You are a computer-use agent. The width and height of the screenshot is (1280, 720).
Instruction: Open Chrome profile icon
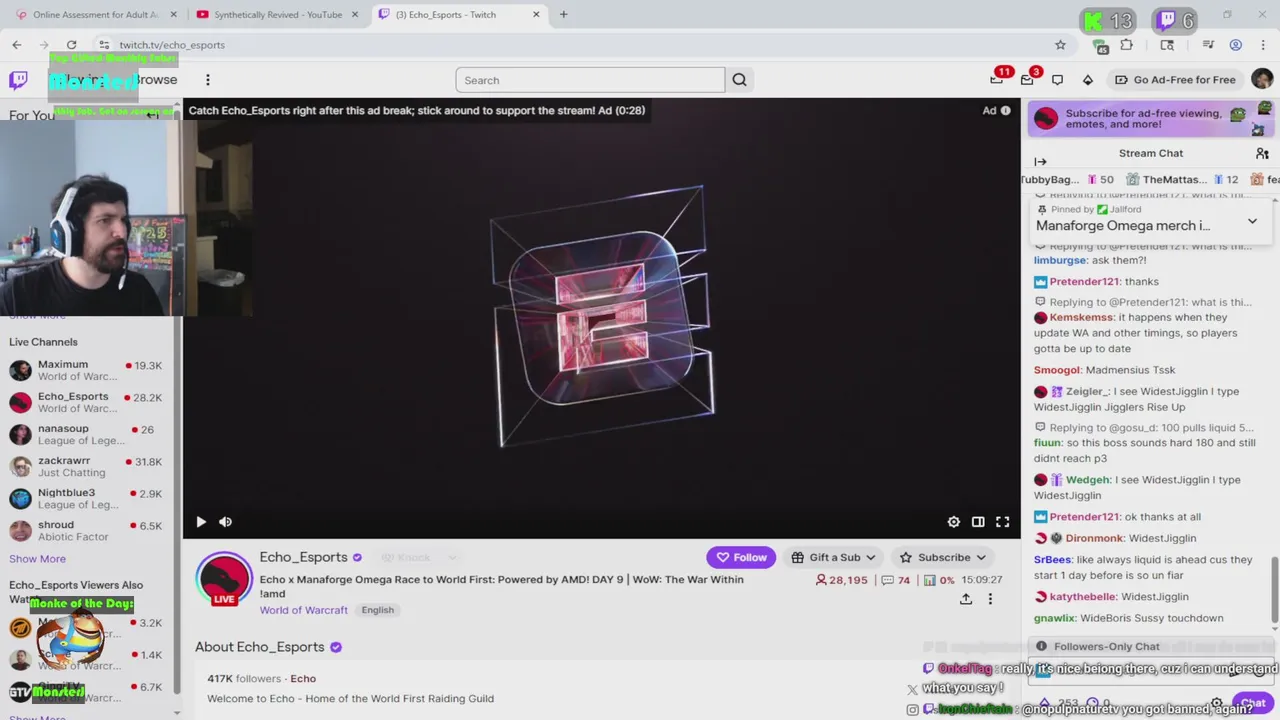click(x=1236, y=45)
